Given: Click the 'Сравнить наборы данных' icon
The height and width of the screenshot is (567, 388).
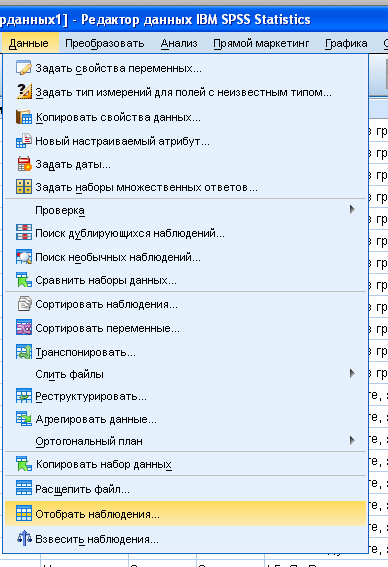Looking at the screenshot, I should click(x=24, y=280).
